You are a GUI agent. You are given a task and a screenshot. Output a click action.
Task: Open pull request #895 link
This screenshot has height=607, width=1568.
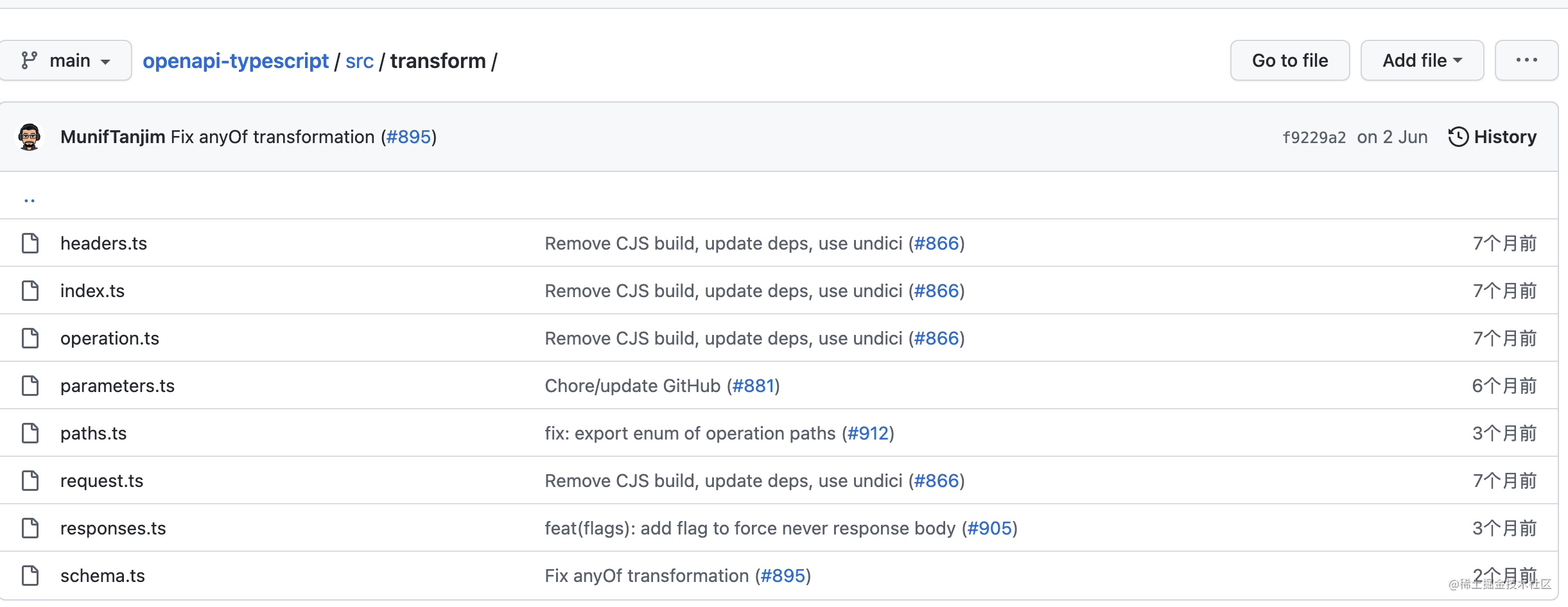tap(409, 137)
